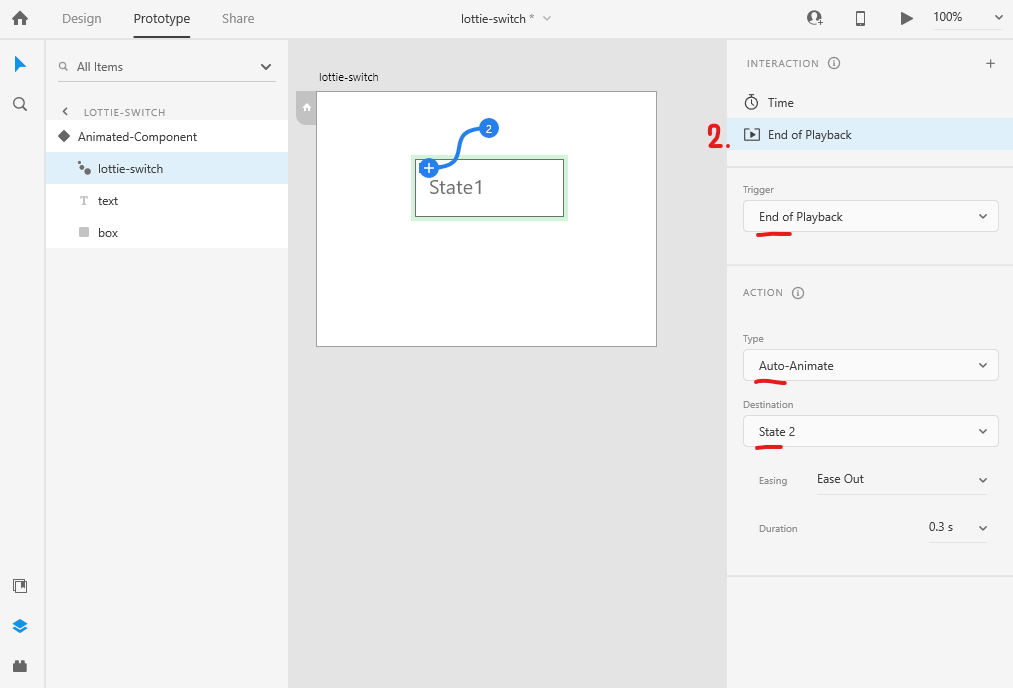
Task: Open the Layers panel icon at bottom left
Action: tap(20, 626)
